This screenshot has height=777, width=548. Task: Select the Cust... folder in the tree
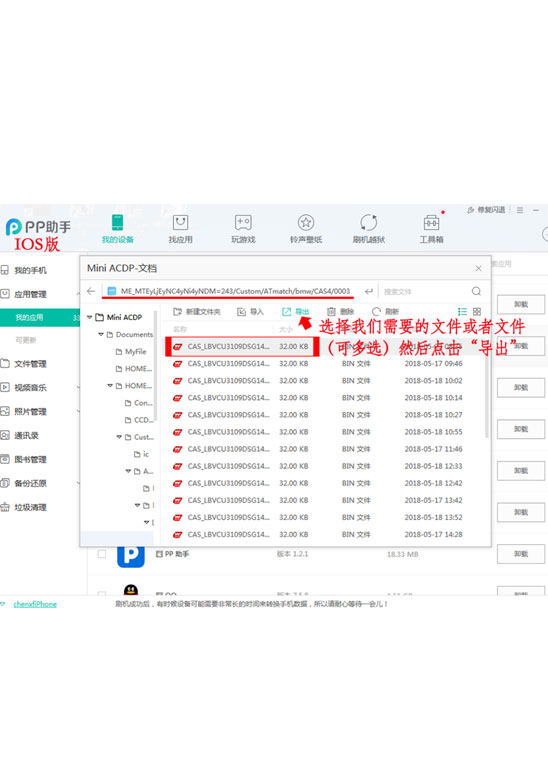(x=139, y=437)
